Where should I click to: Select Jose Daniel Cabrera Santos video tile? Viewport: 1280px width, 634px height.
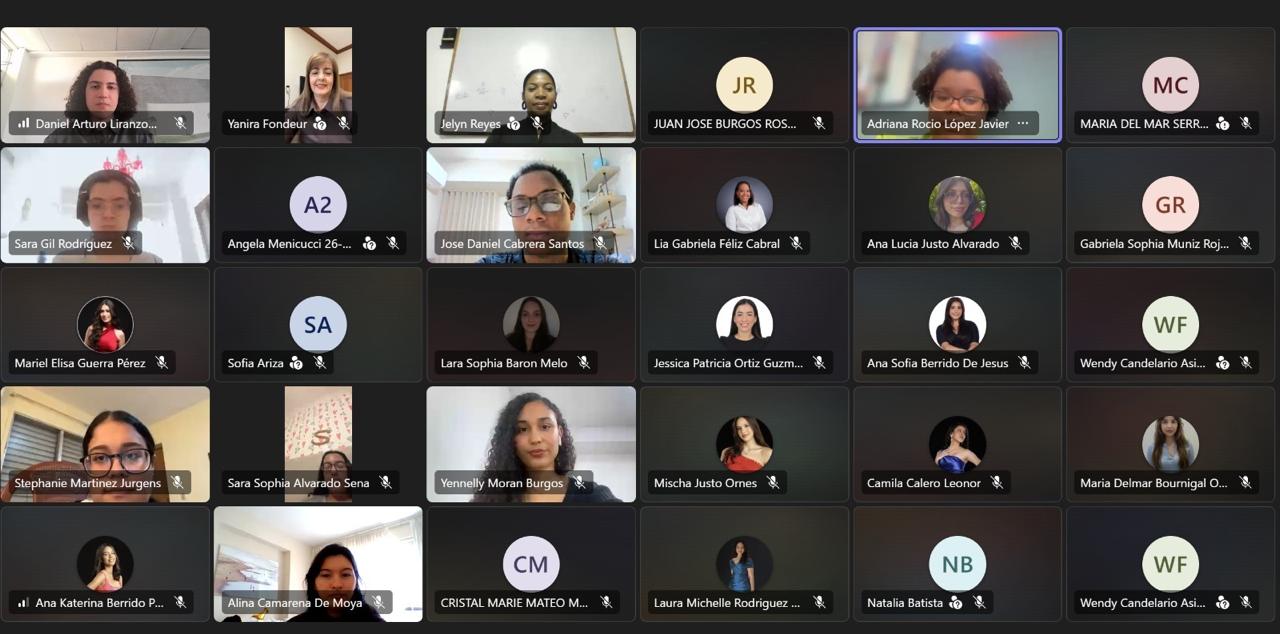click(531, 205)
